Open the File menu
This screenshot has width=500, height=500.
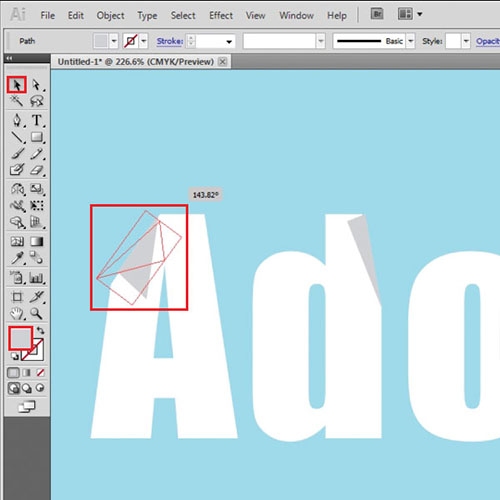[x=48, y=15]
